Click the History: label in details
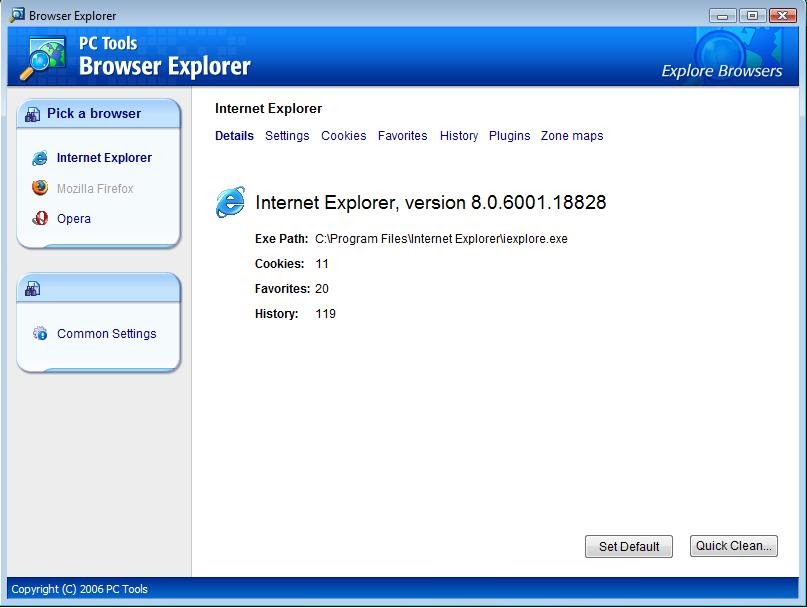This screenshot has width=807, height=608. (x=276, y=314)
